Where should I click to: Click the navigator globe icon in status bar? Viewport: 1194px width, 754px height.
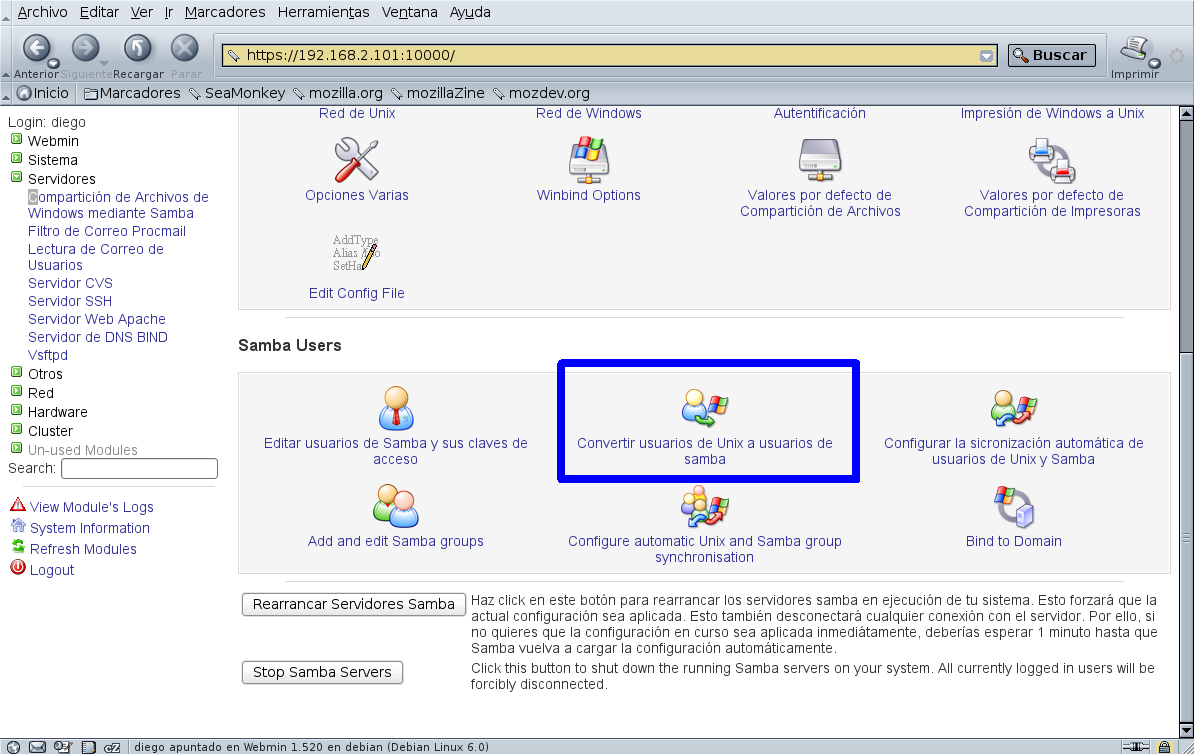point(13,747)
